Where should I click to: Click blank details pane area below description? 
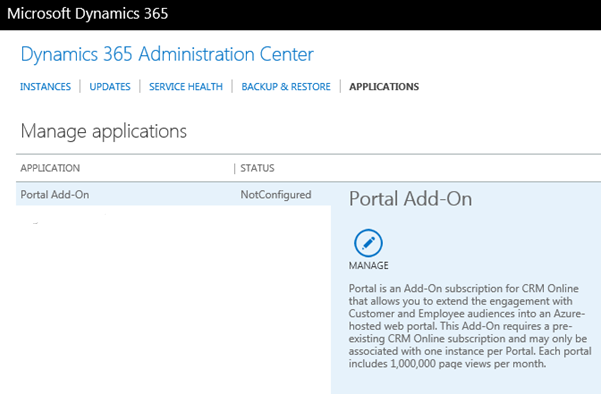coord(466,382)
